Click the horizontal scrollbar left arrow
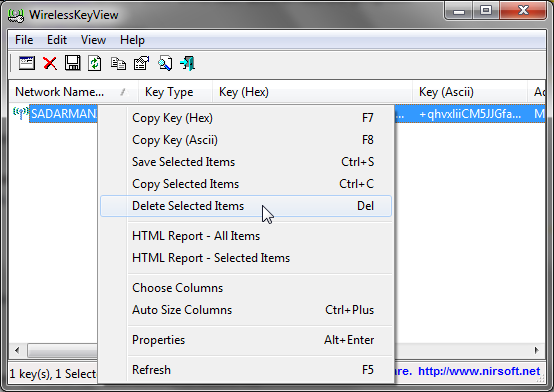The width and height of the screenshot is (554, 392). pos(17,351)
